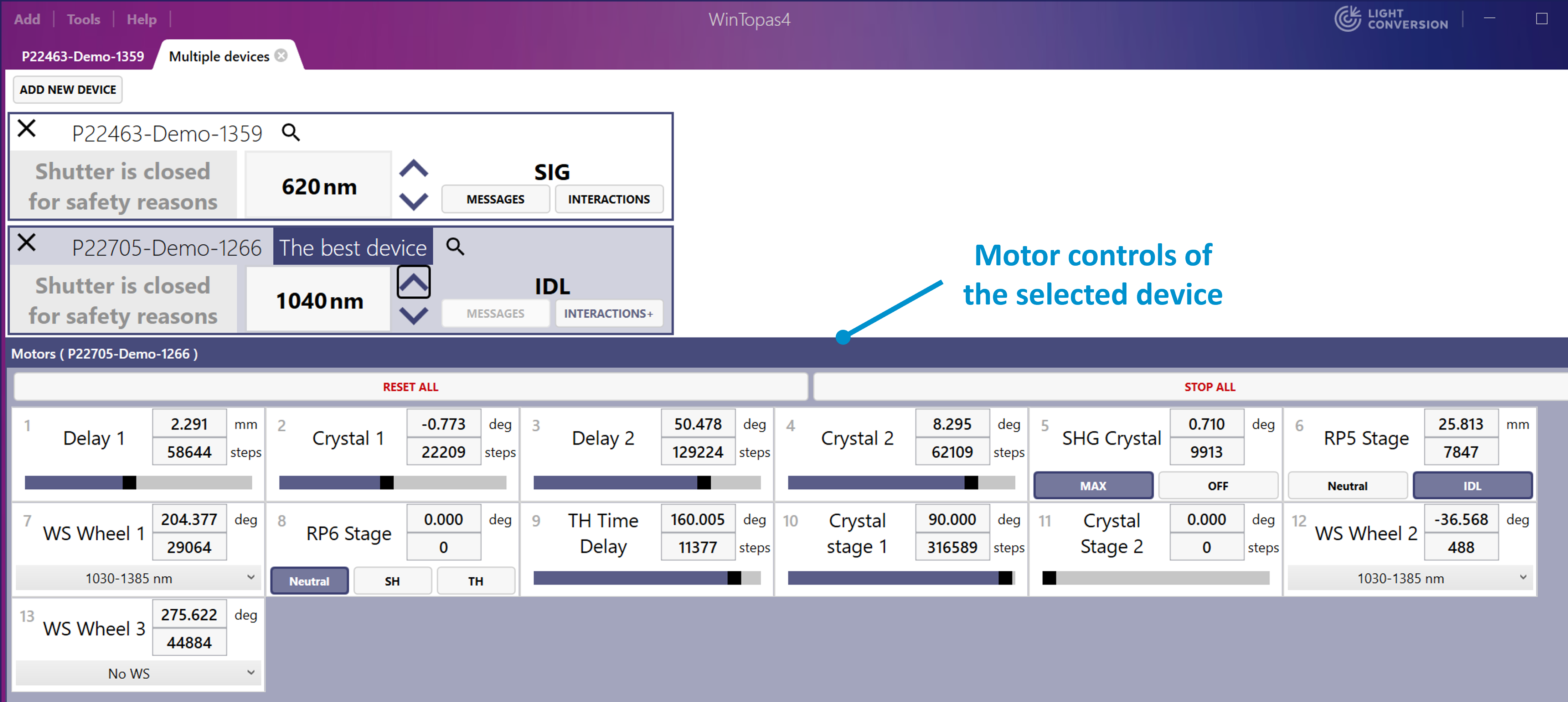Click ADD NEW DEVICE button

coord(68,89)
